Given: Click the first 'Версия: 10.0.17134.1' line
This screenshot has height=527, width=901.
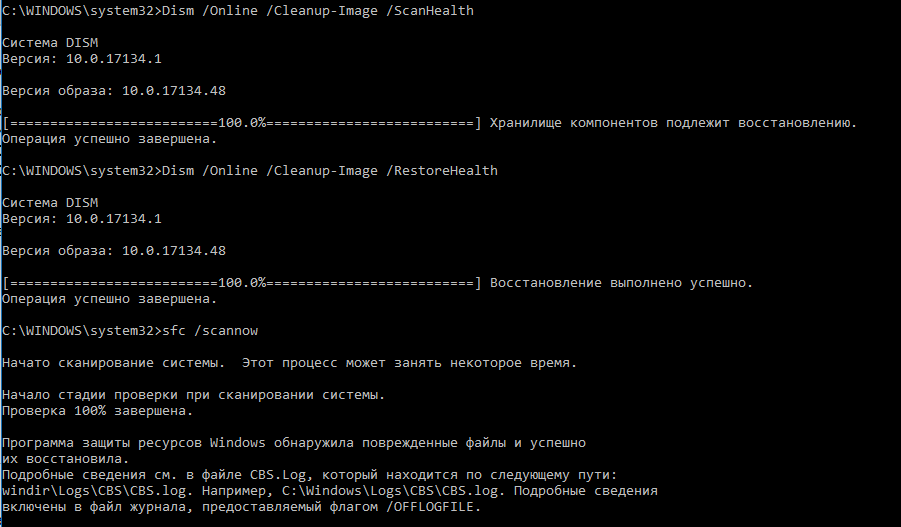Looking at the screenshot, I should [82, 59].
